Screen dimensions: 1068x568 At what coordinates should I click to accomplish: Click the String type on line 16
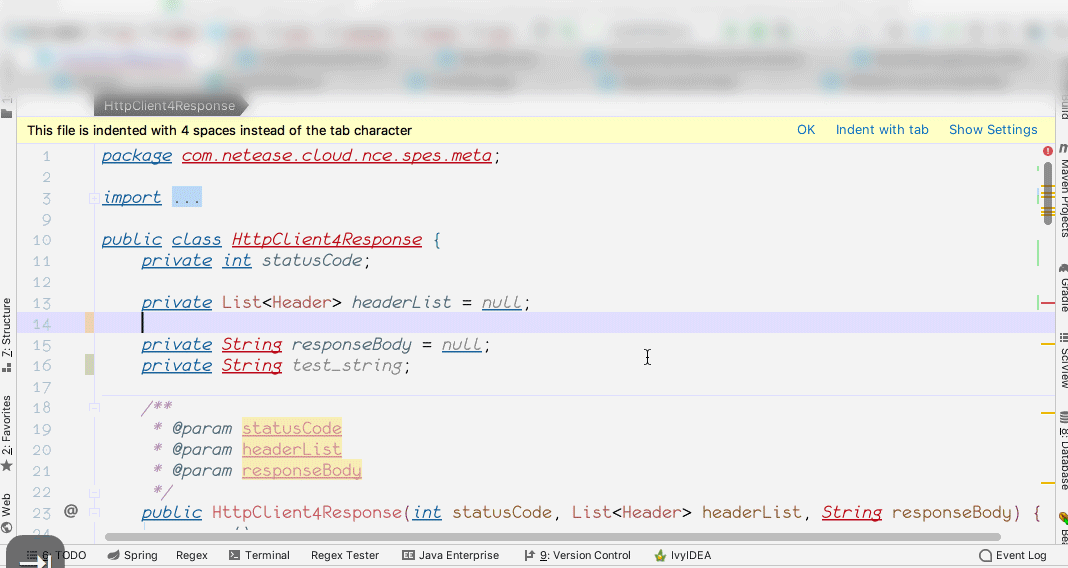pyautogui.click(x=252, y=366)
